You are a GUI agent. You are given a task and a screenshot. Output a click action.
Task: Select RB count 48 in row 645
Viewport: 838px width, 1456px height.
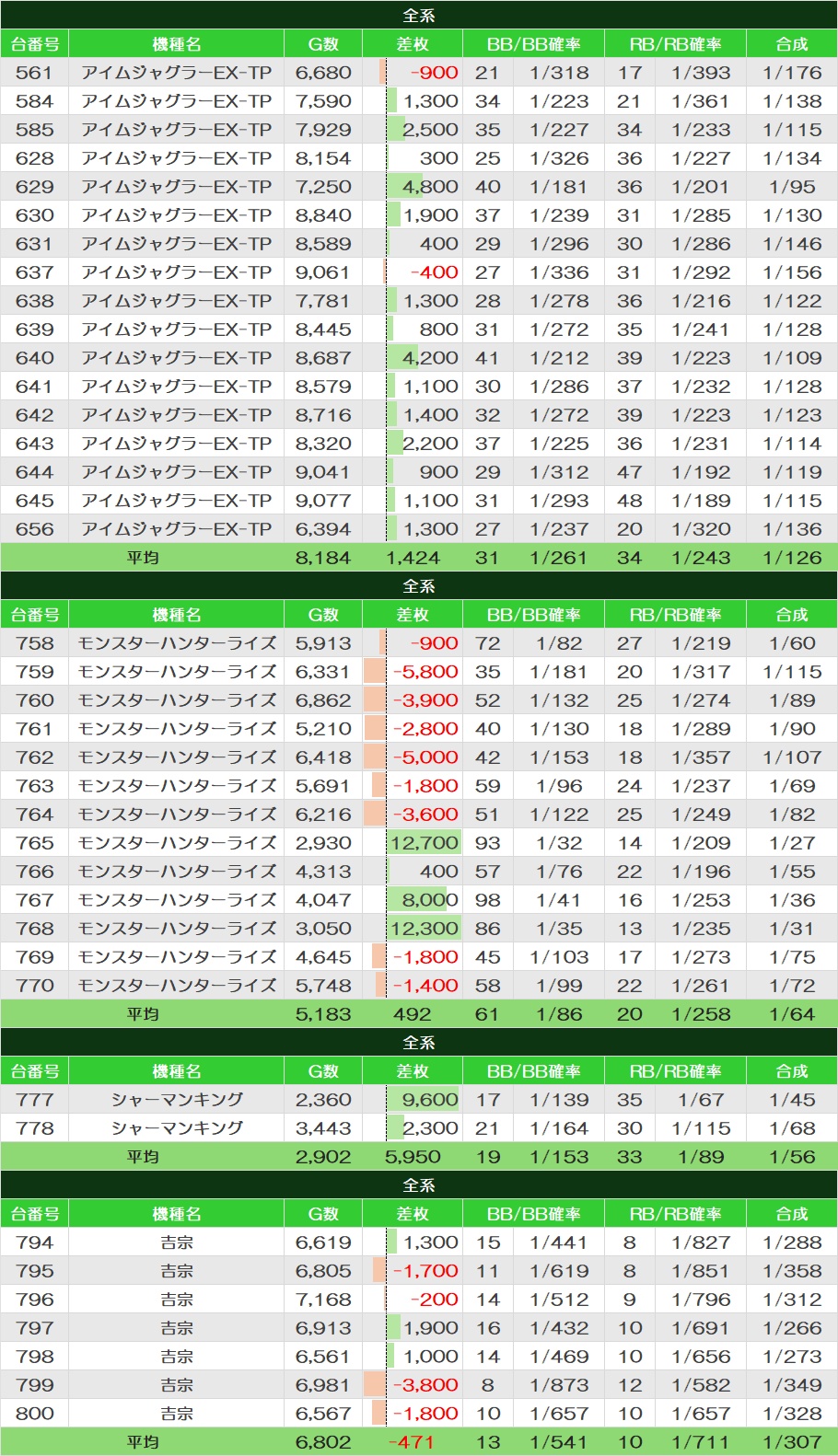point(630,501)
